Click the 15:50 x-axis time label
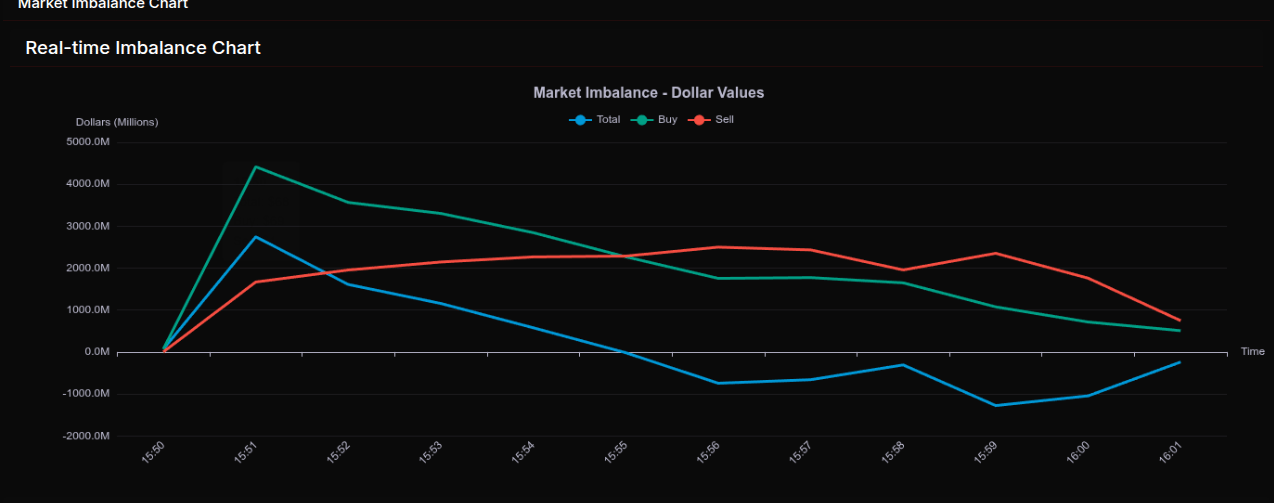 click(x=153, y=454)
